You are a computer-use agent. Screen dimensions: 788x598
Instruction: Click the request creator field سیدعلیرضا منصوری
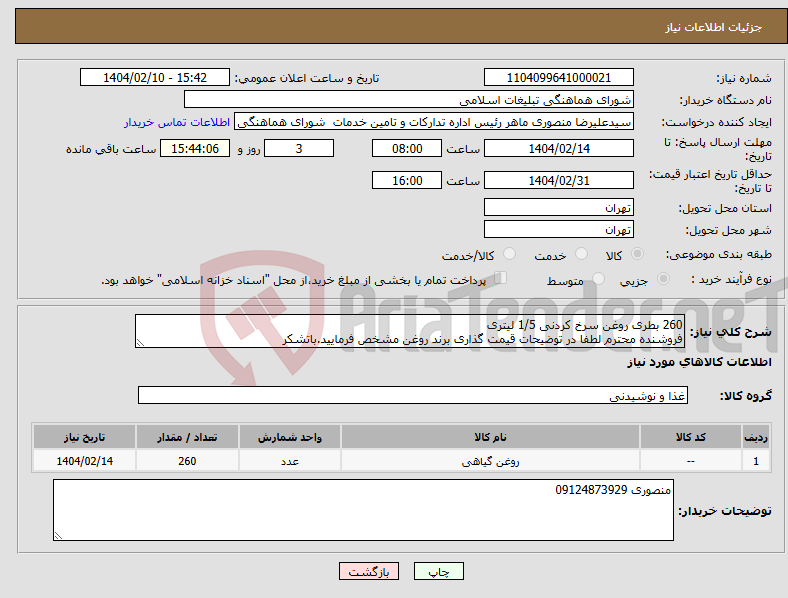click(x=434, y=122)
